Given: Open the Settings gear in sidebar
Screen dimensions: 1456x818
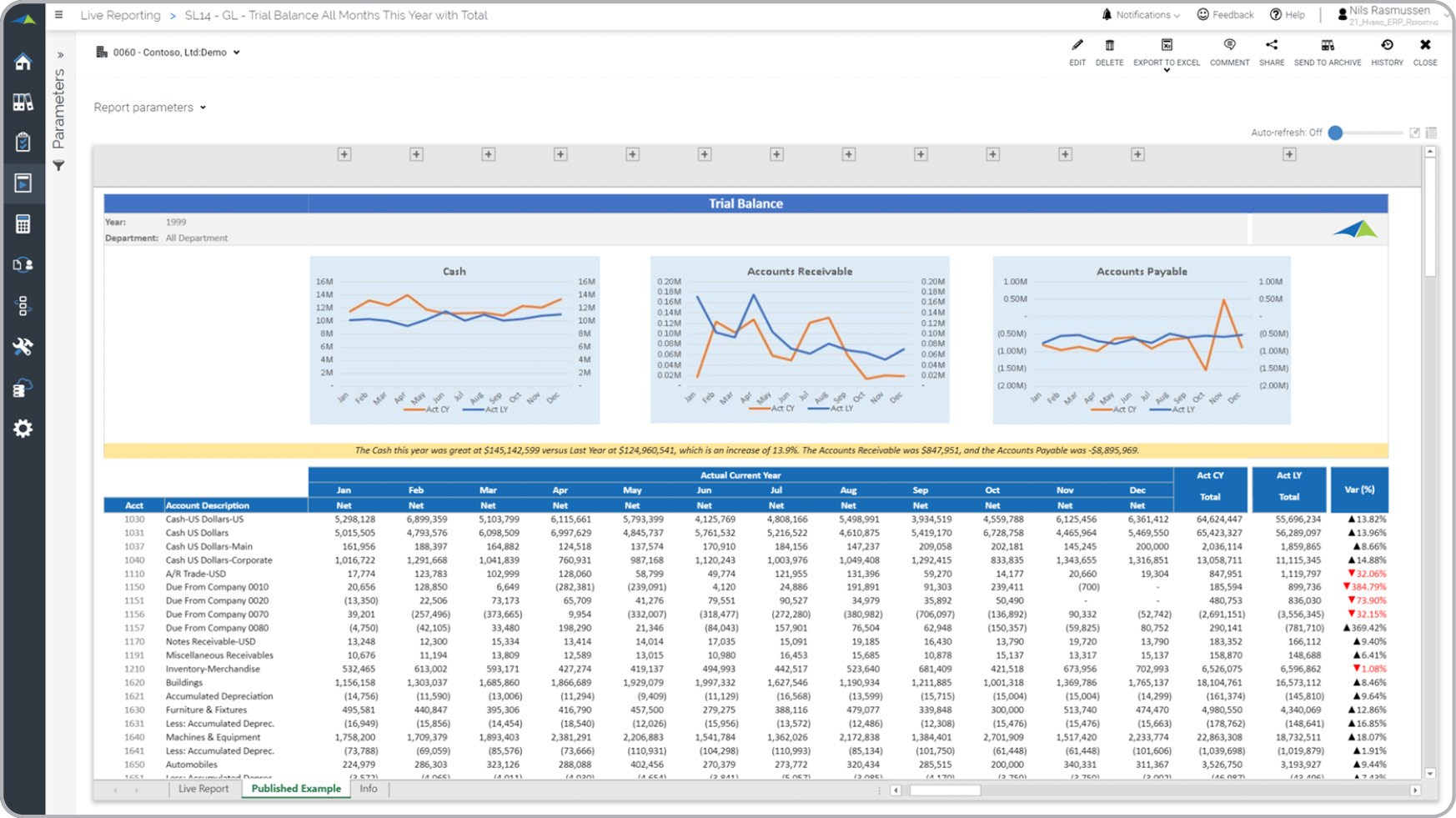Looking at the screenshot, I should click(x=23, y=429).
